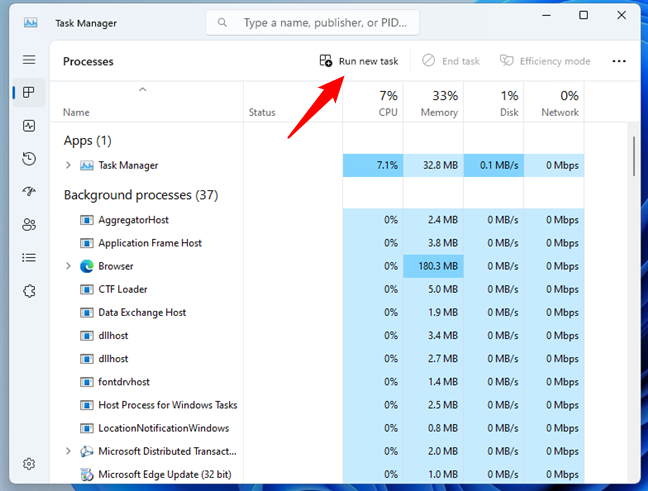Select Microsoft Edge Update (32 bit) row
The height and width of the screenshot is (491, 648).
pyautogui.click(x=317, y=474)
